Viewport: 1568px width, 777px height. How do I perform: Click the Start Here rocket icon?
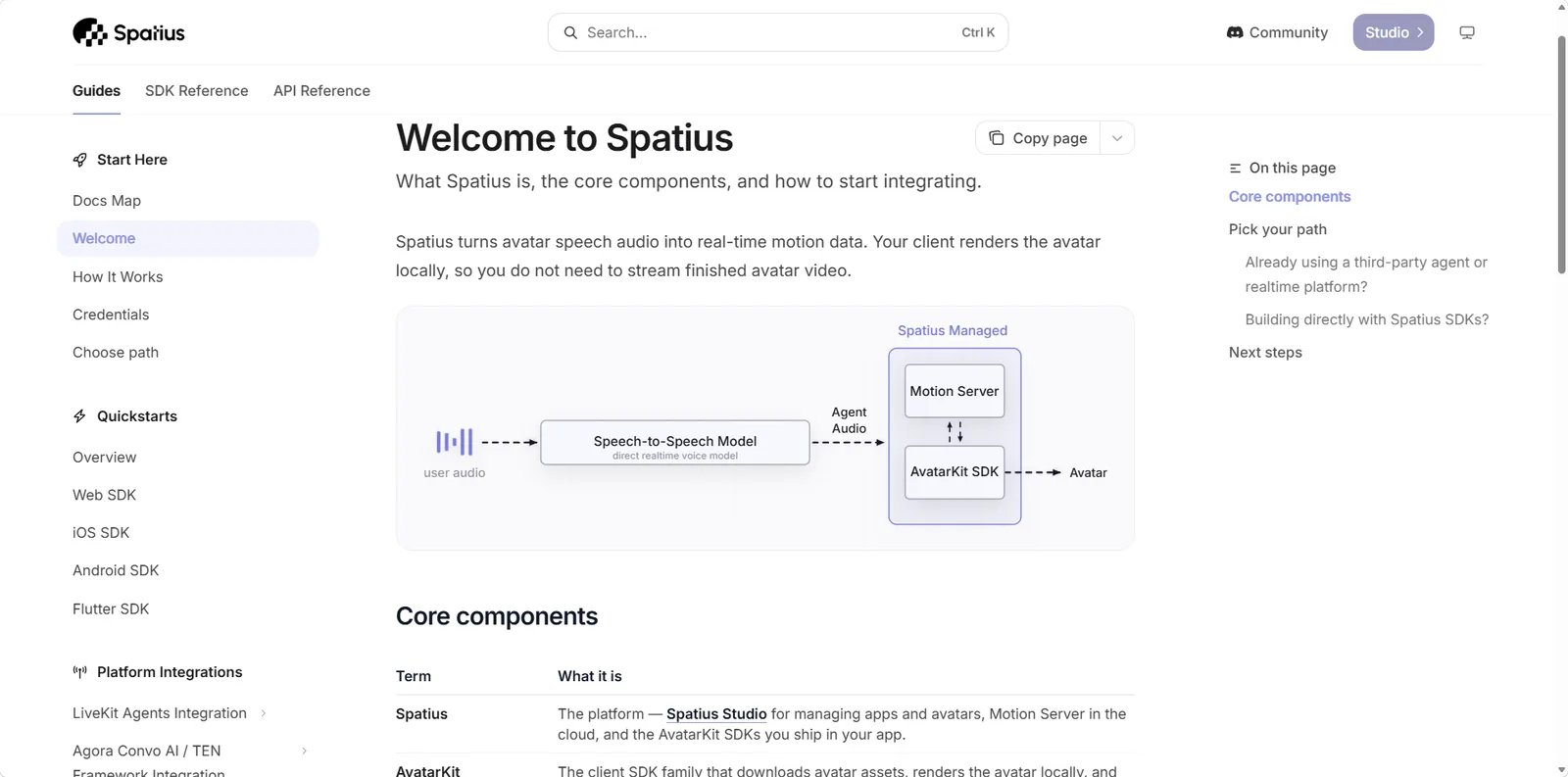(80, 160)
